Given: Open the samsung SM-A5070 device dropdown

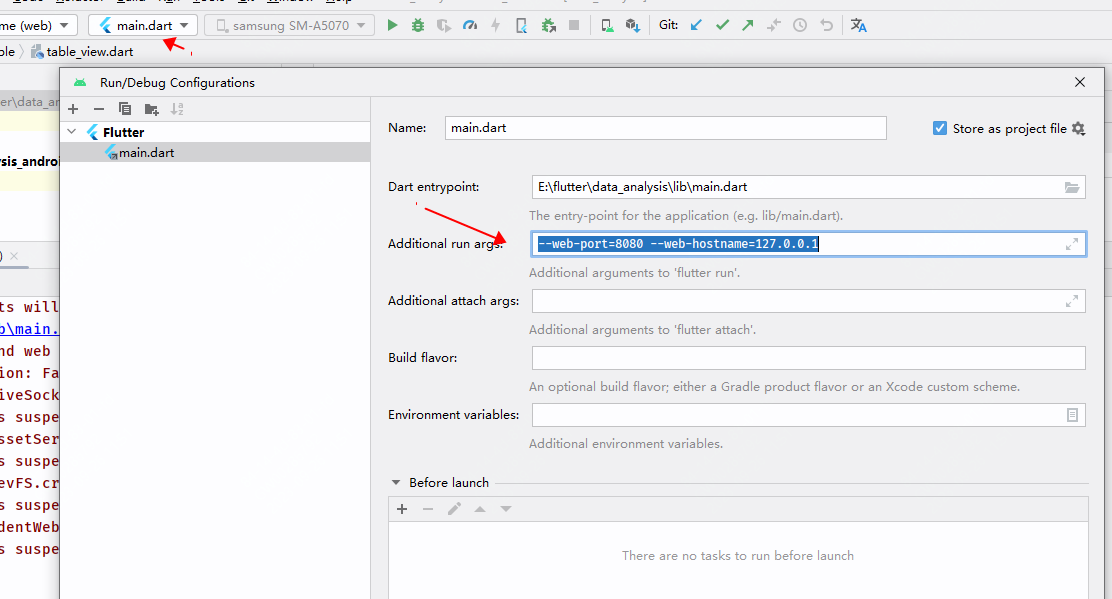Looking at the screenshot, I should (289, 26).
